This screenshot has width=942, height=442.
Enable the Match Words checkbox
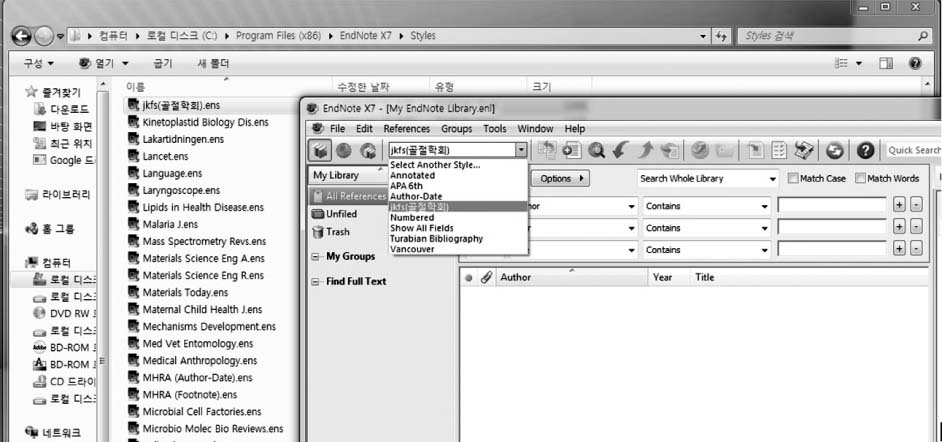[860, 178]
